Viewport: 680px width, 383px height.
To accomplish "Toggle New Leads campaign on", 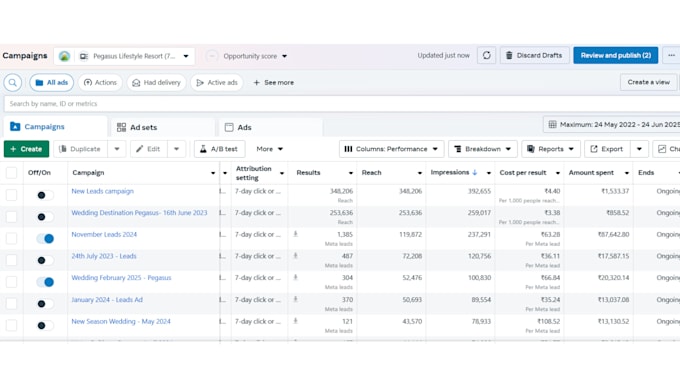I will point(45,195).
